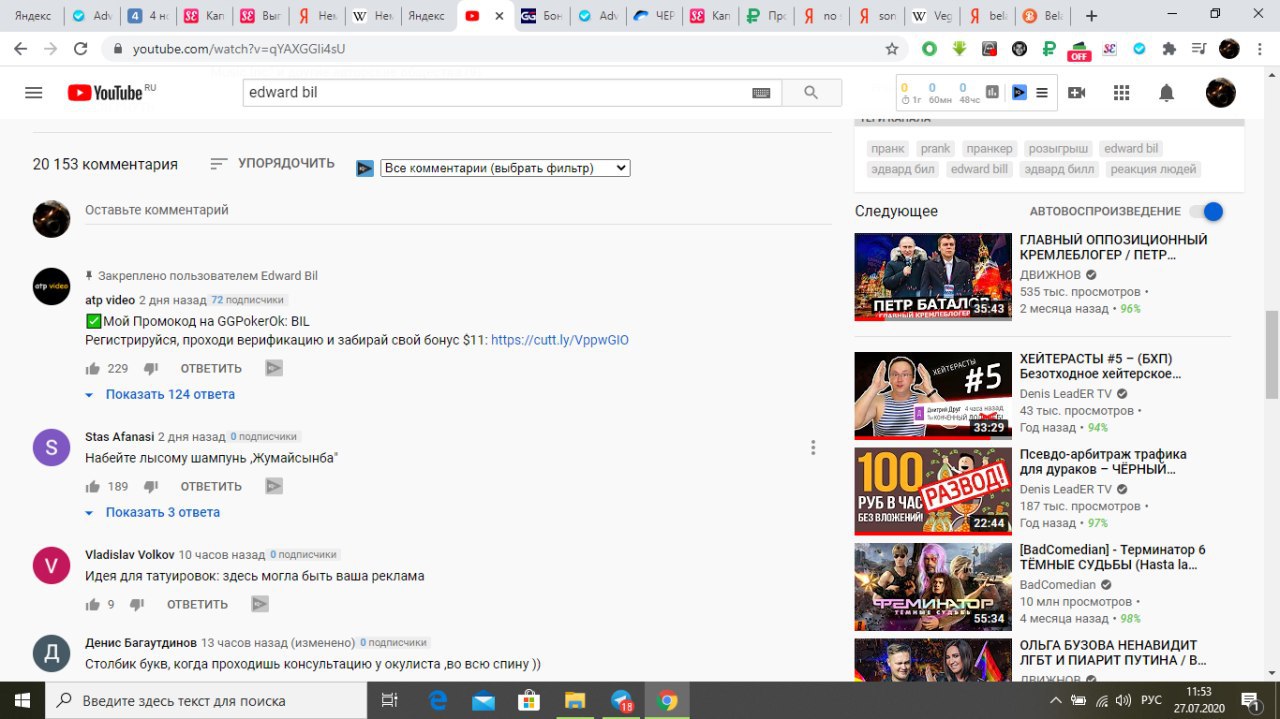
Task: Open the Терминатор 6 BadComedian video title
Action: pyautogui.click(x=1113, y=558)
